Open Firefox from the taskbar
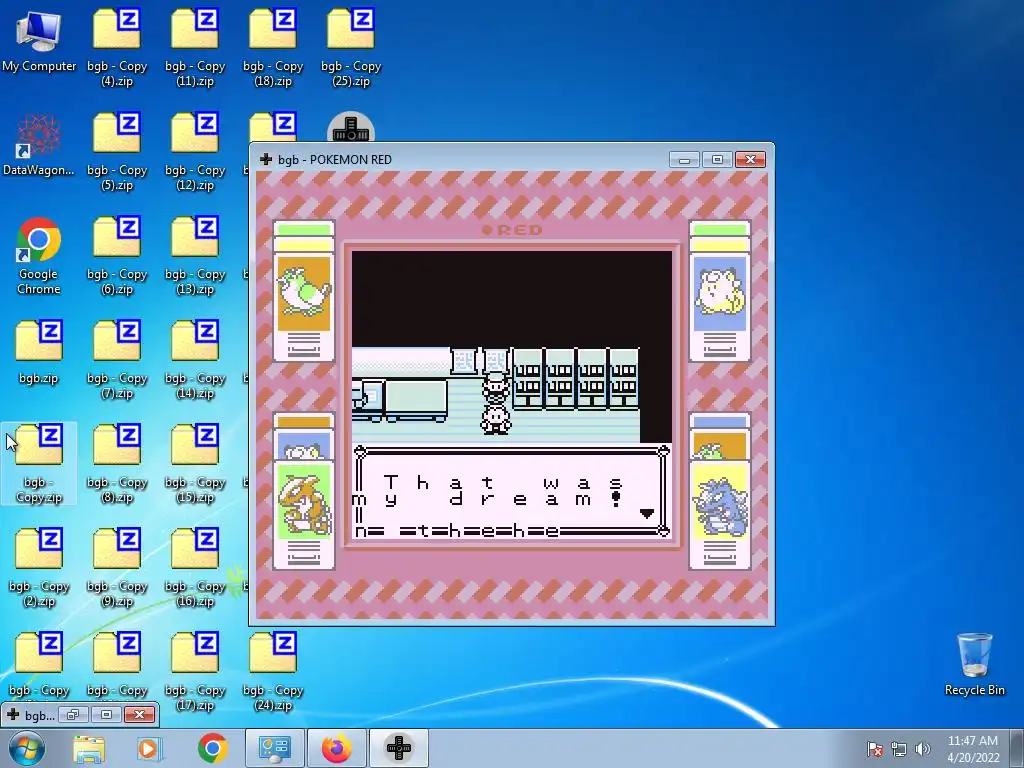This screenshot has height=768, width=1024. 336,748
